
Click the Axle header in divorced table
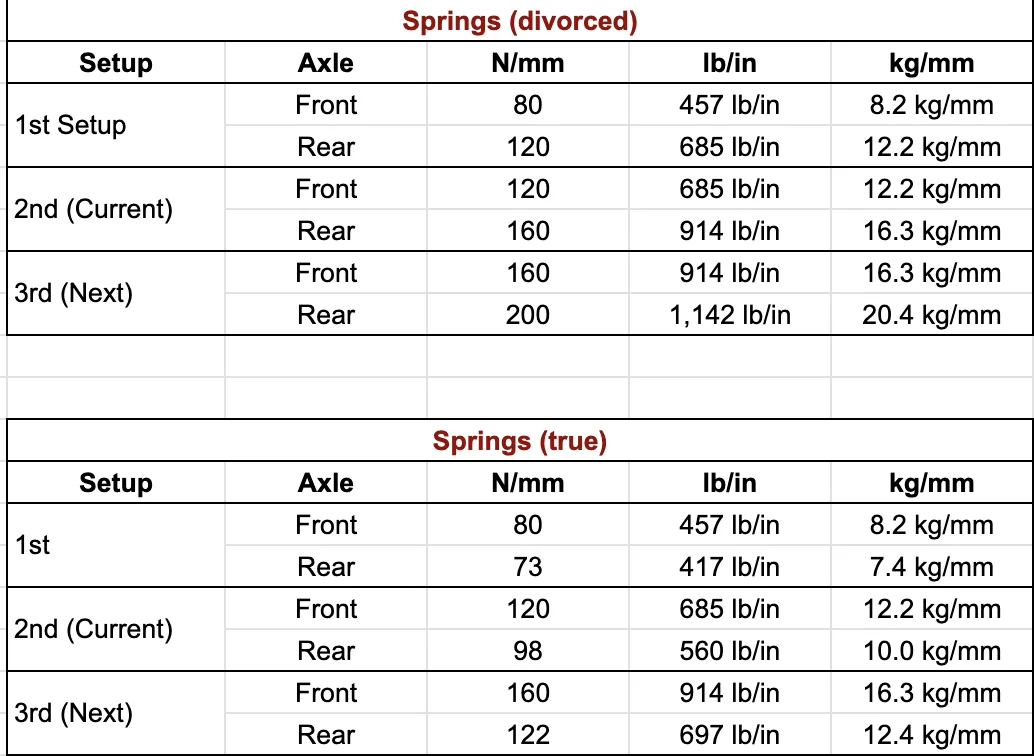point(326,63)
